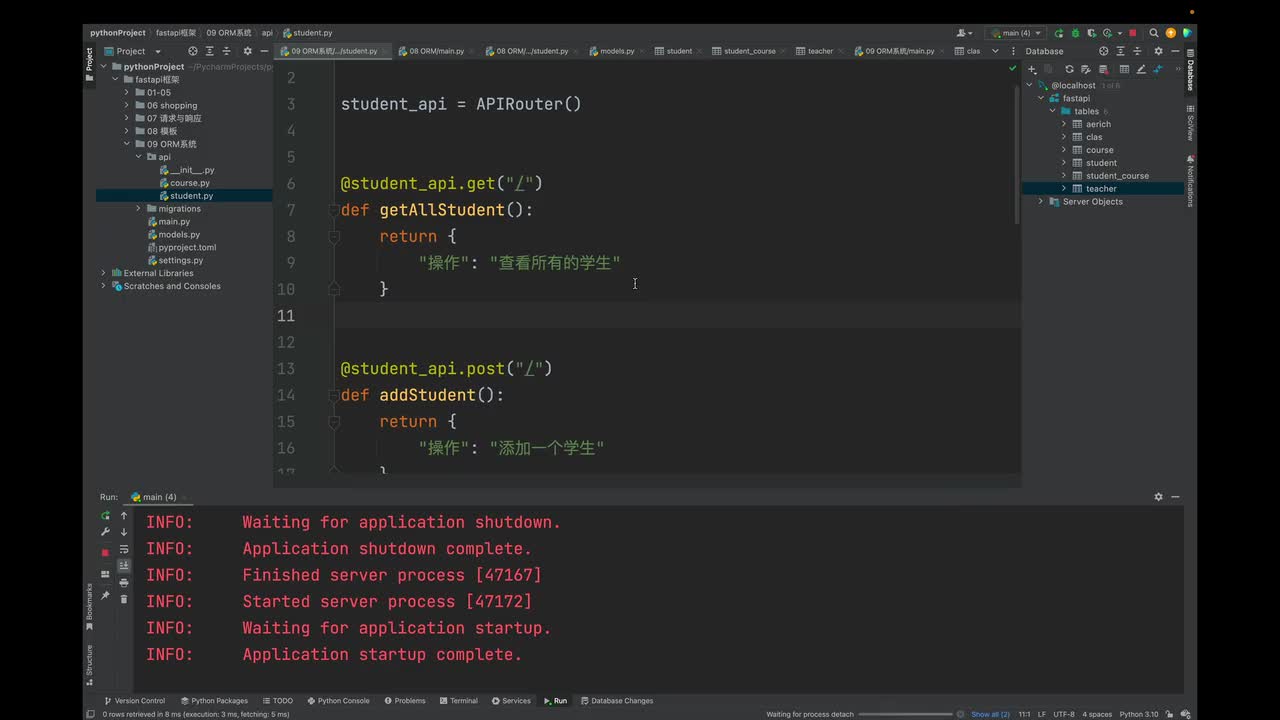Expand the student_course table node
1280x720 pixels.
1064,175
